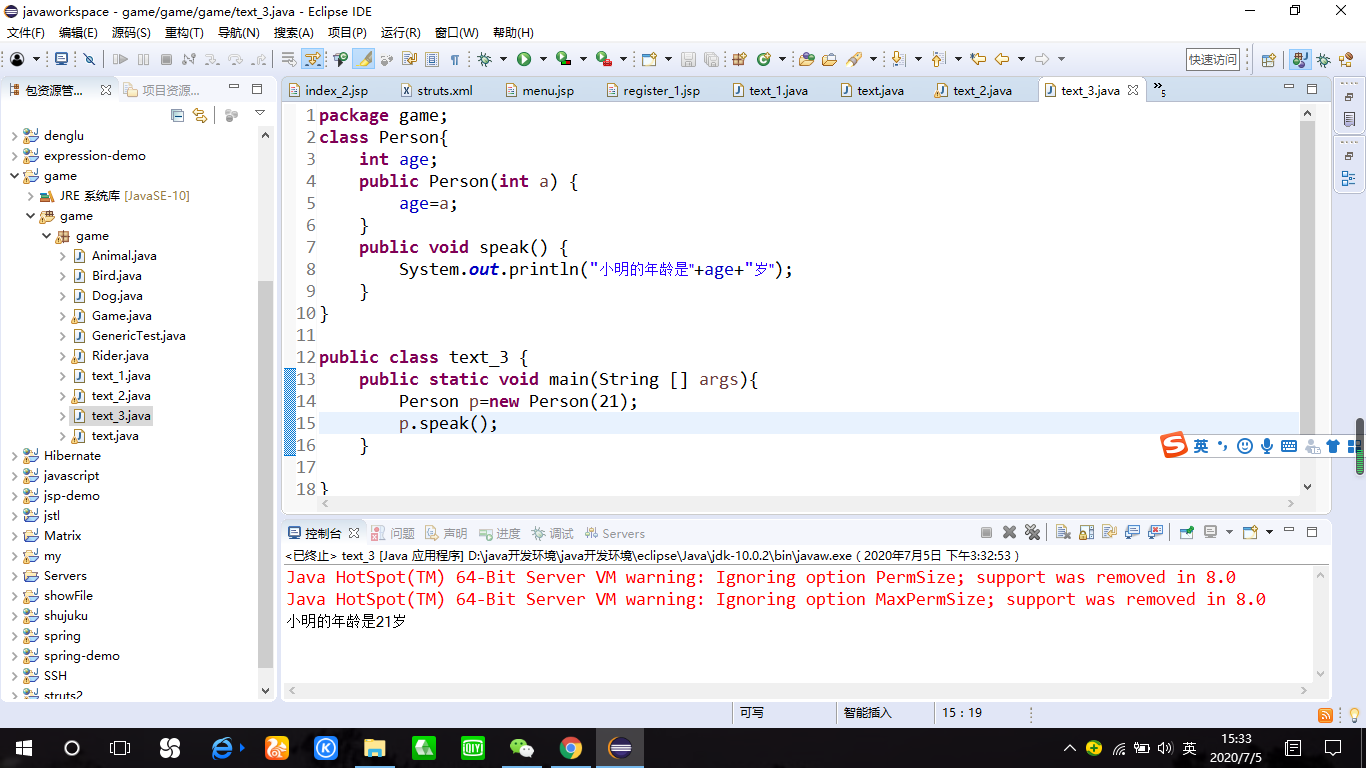
Task: Toggle Show Console on Standard Out change
Action: pos(1133,533)
